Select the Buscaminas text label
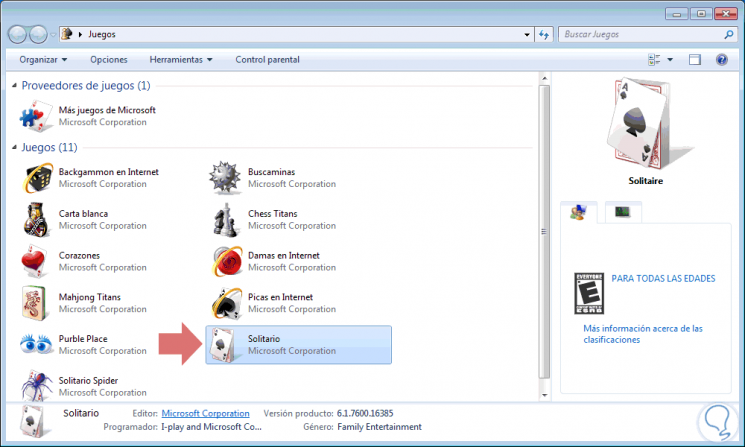The width and height of the screenshot is (745, 447). (271, 172)
